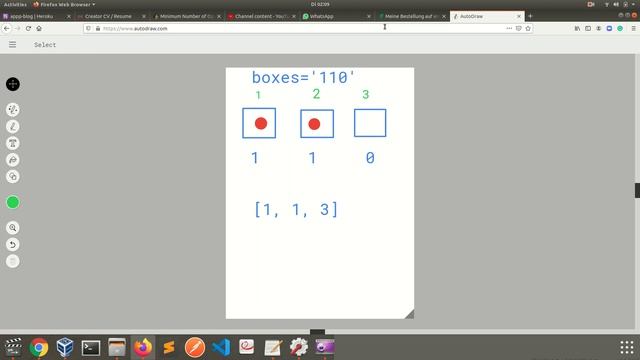This screenshot has width=640, height=360.
Task: Open the Show Applications grid
Action: tap(627, 347)
